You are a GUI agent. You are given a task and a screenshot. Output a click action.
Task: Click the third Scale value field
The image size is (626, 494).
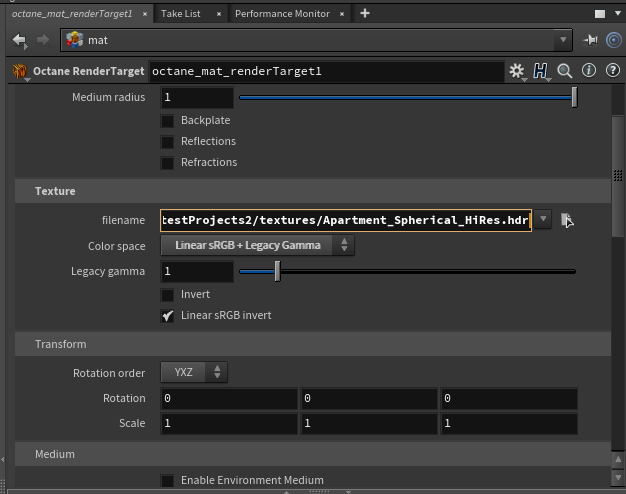(x=509, y=423)
